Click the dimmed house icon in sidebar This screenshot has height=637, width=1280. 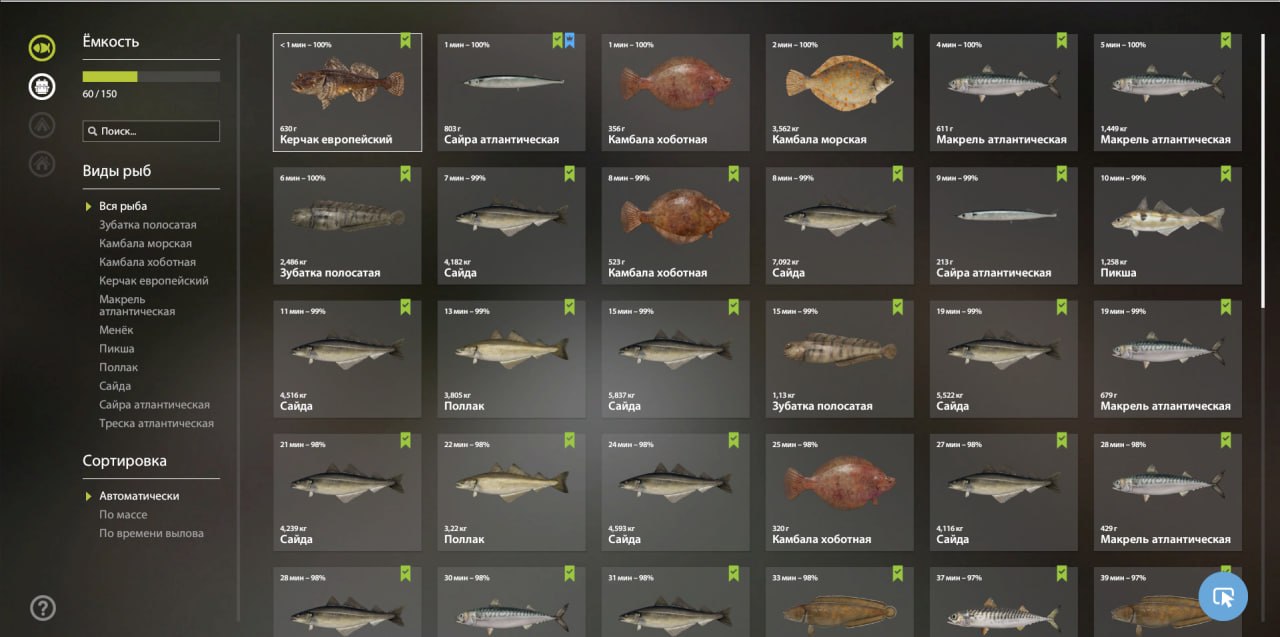point(42,162)
